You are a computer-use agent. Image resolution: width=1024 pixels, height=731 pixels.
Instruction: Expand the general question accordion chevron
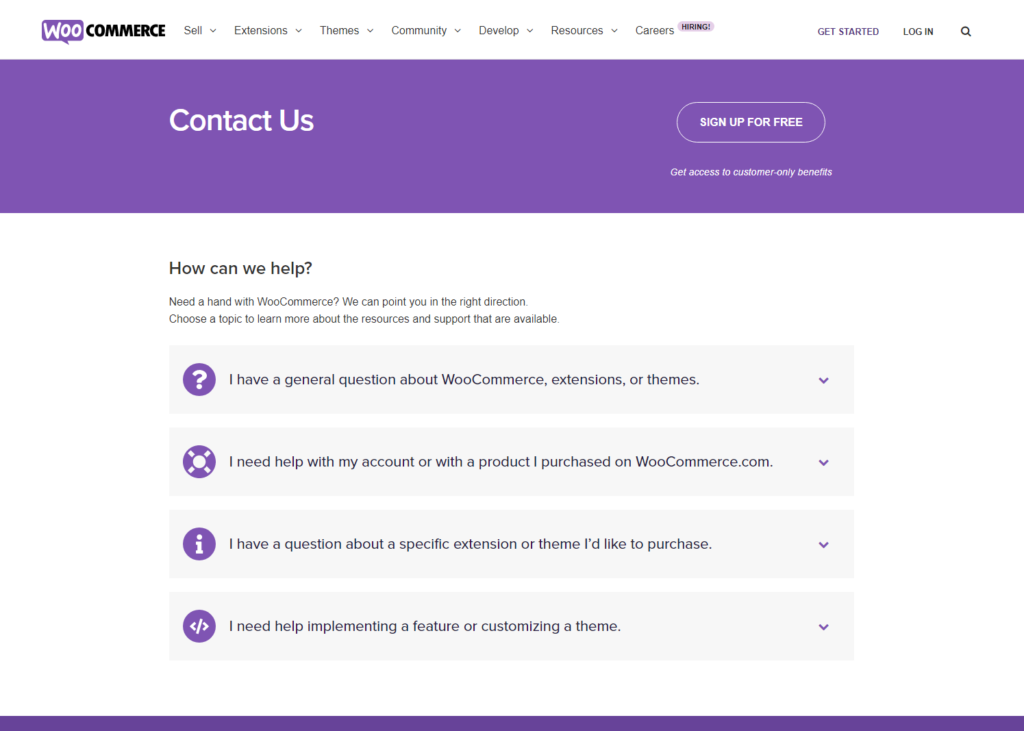coord(824,380)
